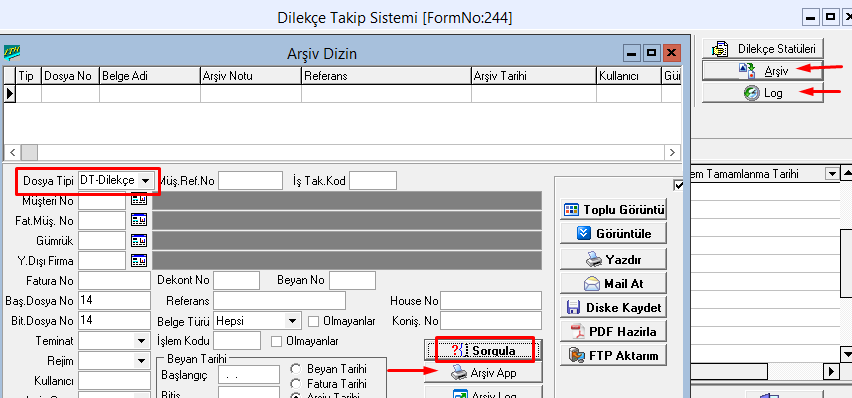The image size is (852, 398).
Task: Click the Dekont No input field
Action: click(236, 281)
